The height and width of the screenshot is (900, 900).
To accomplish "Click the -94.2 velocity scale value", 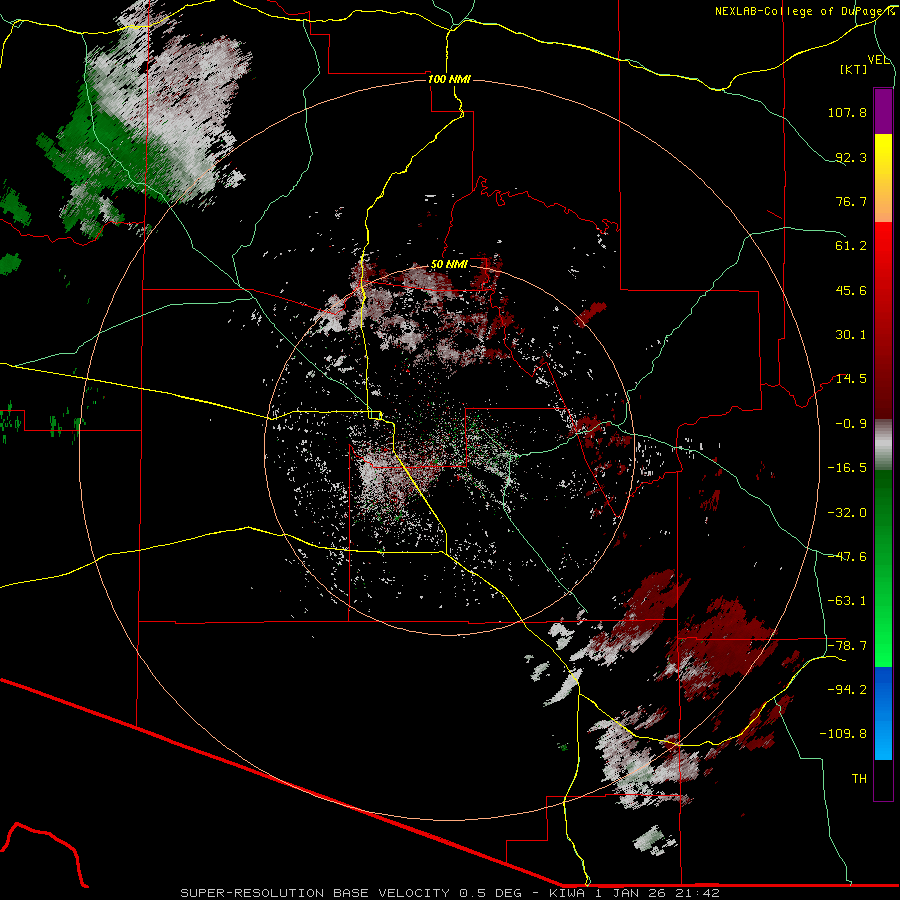I will tap(847, 690).
